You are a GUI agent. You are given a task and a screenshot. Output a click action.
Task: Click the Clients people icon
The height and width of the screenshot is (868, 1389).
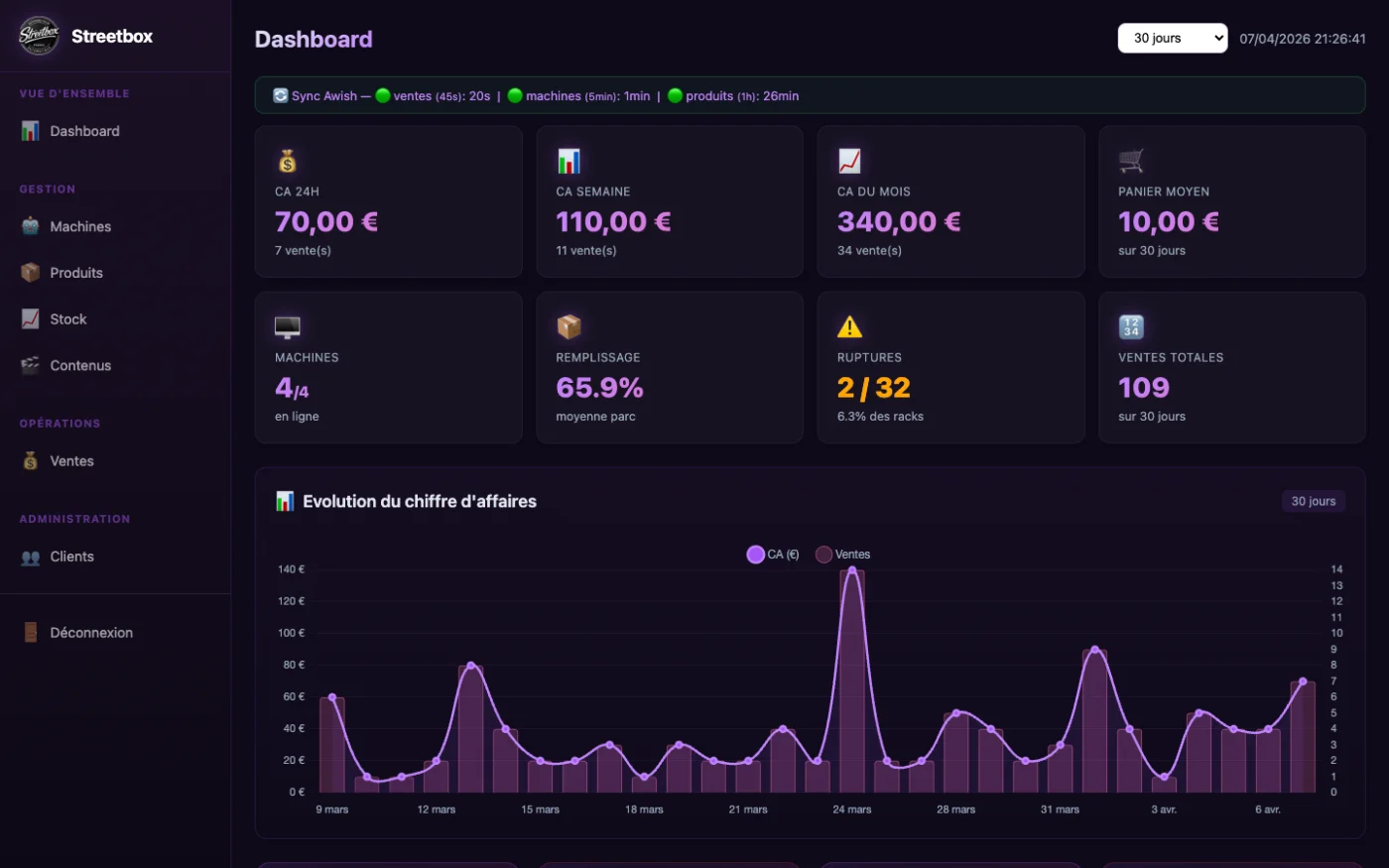coord(31,557)
